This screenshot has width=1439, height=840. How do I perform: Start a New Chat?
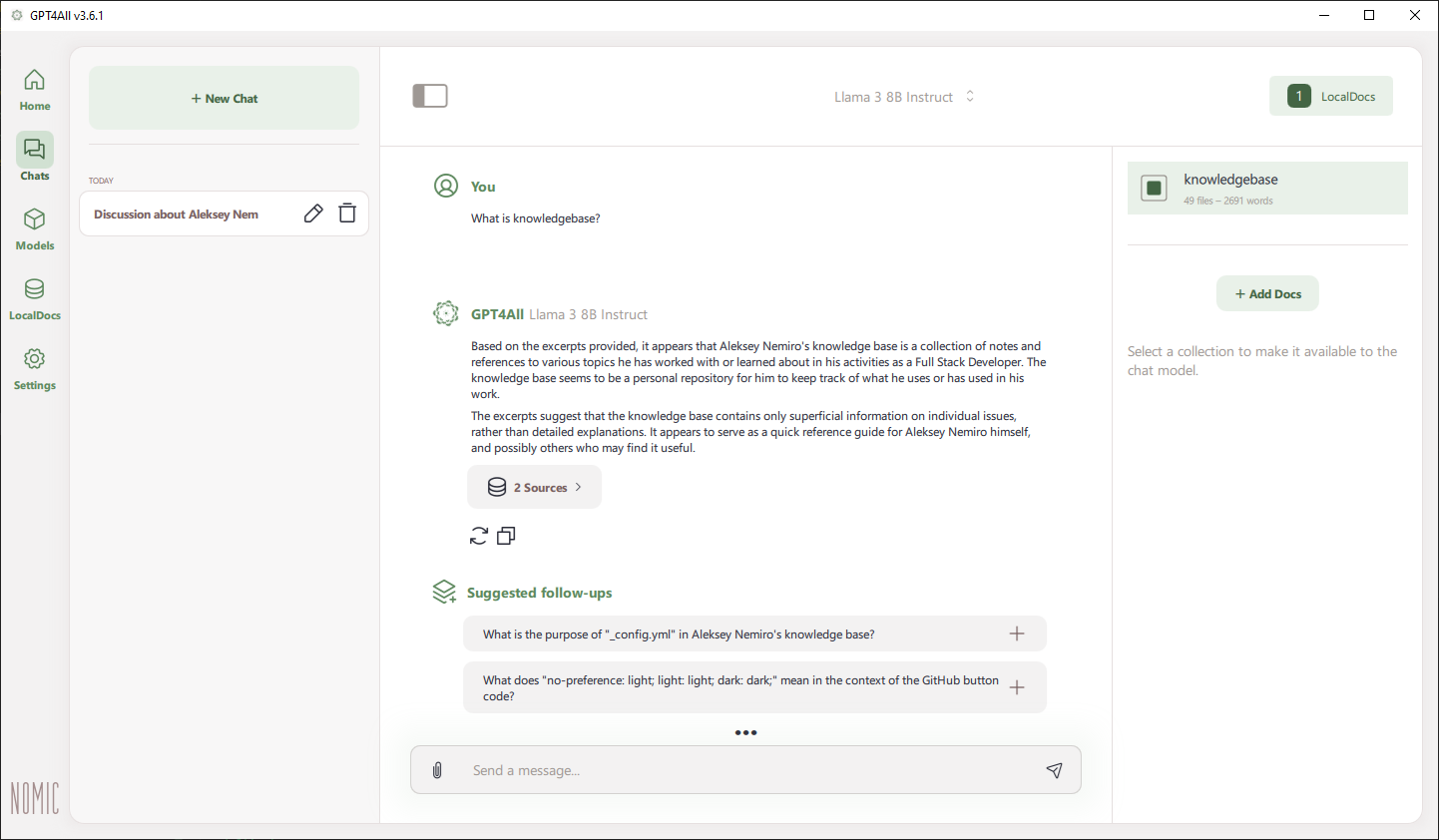click(225, 98)
